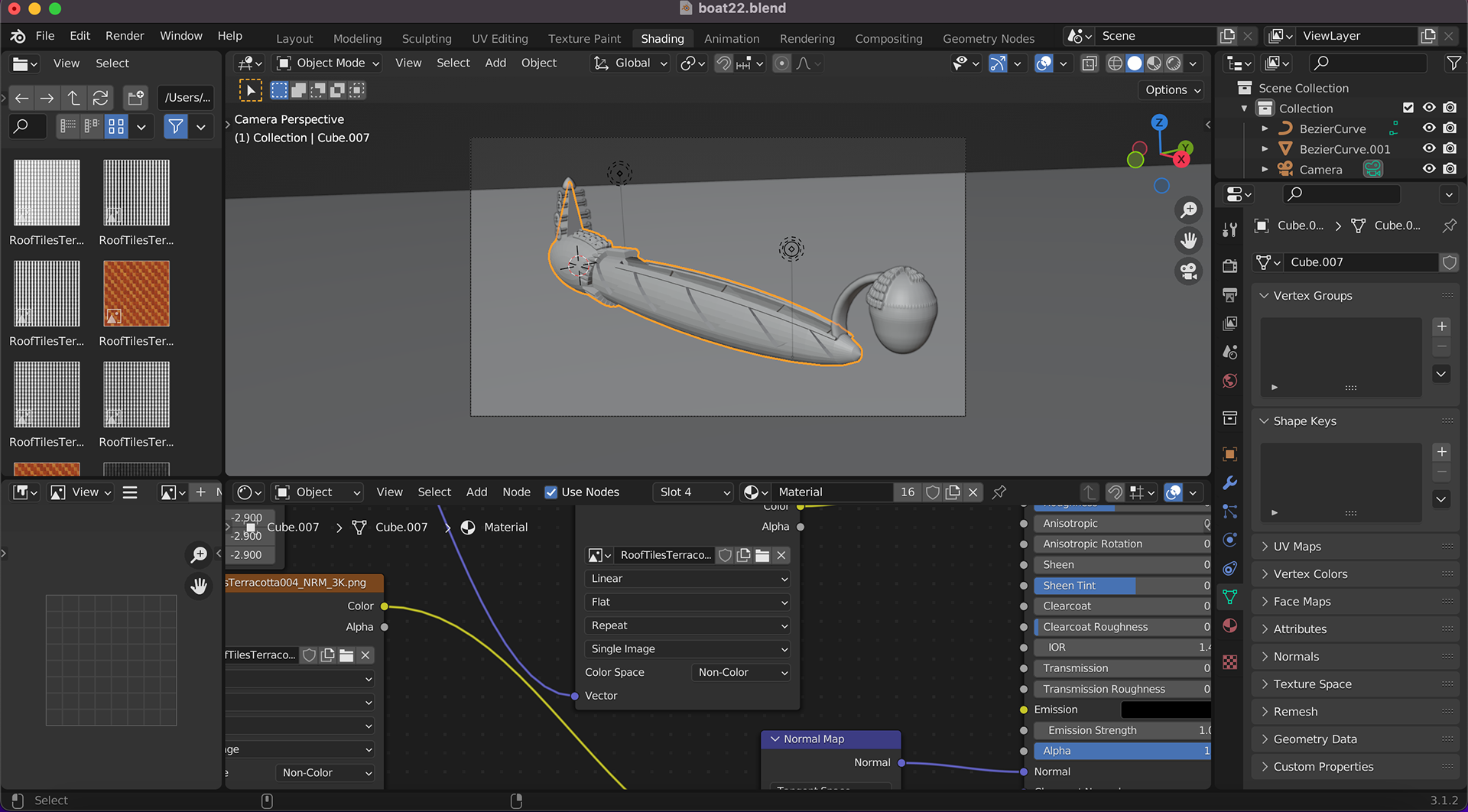The height and width of the screenshot is (812, 1468).
Task: Open the Texture properties checkerboard tab
Action: pyautogui.click(x=1229, y=662)
